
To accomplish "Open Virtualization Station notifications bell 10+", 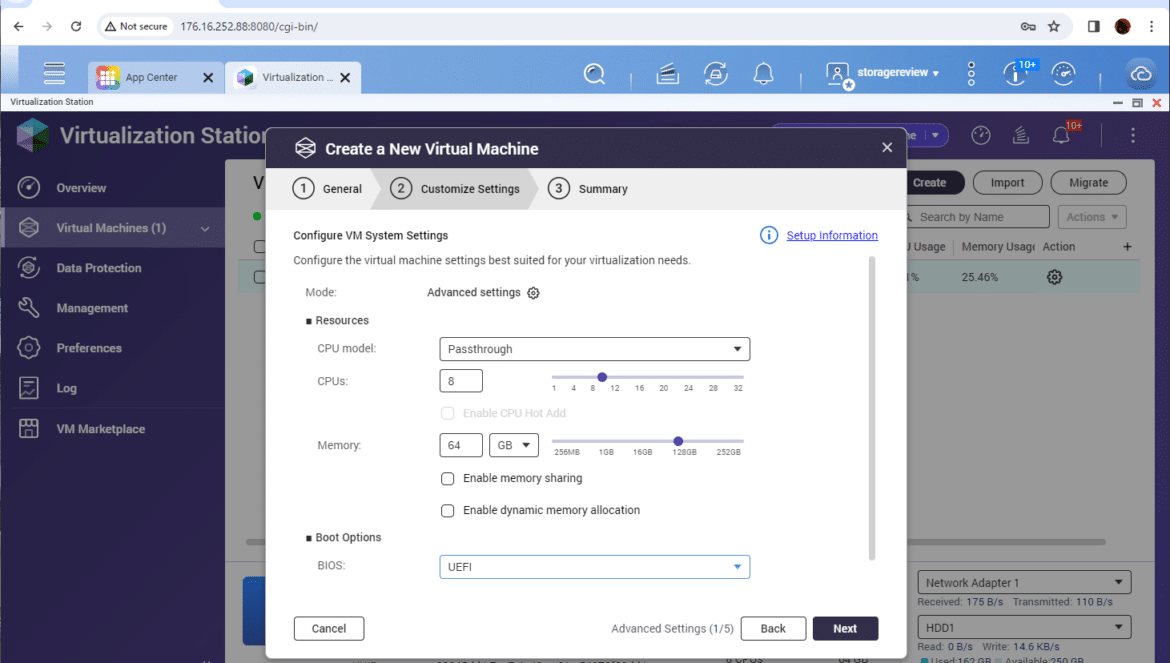I will pyautogui.click(x=1063, y=133).
